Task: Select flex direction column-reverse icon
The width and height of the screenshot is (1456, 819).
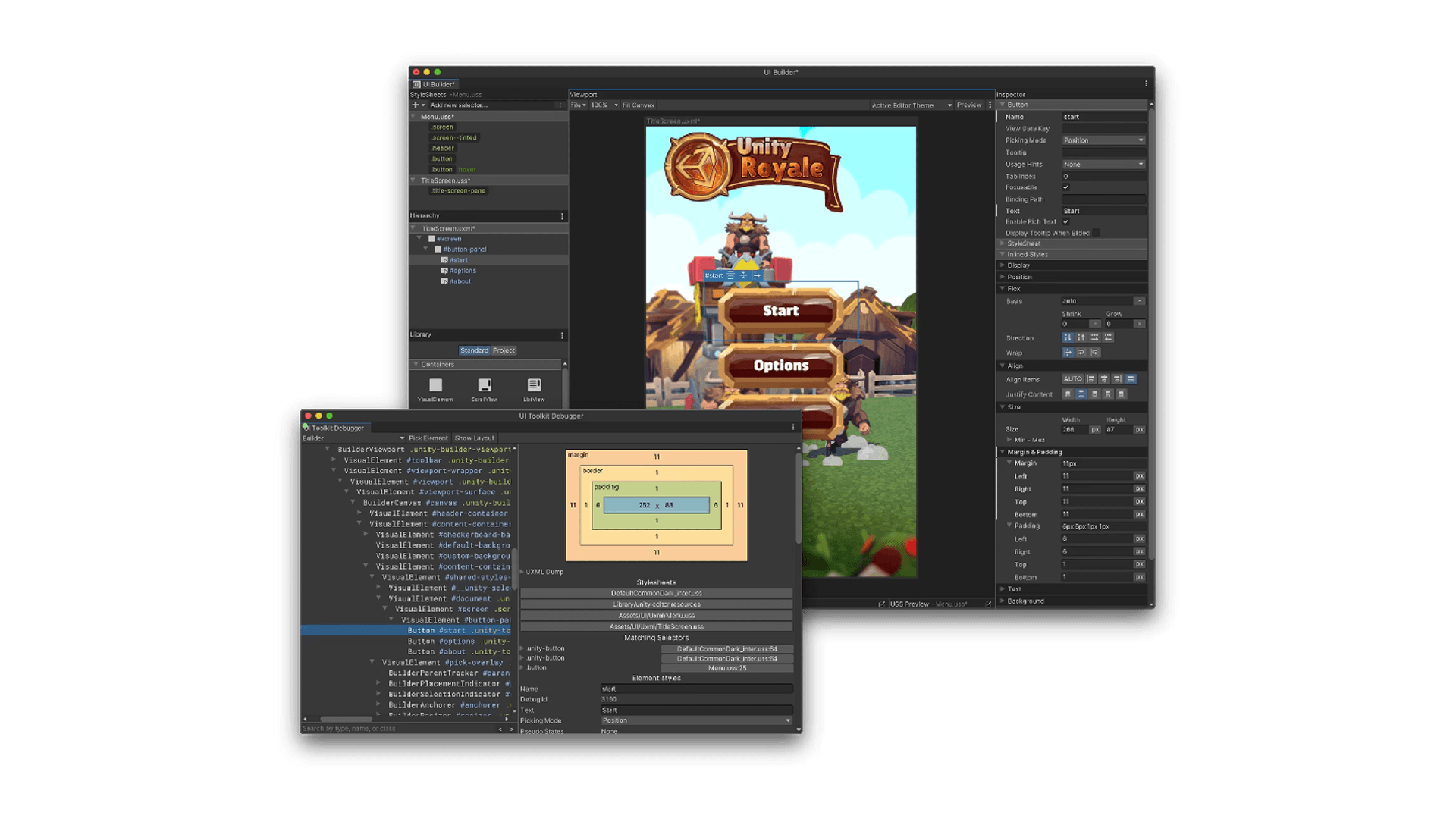Action: pos(1081,337)
